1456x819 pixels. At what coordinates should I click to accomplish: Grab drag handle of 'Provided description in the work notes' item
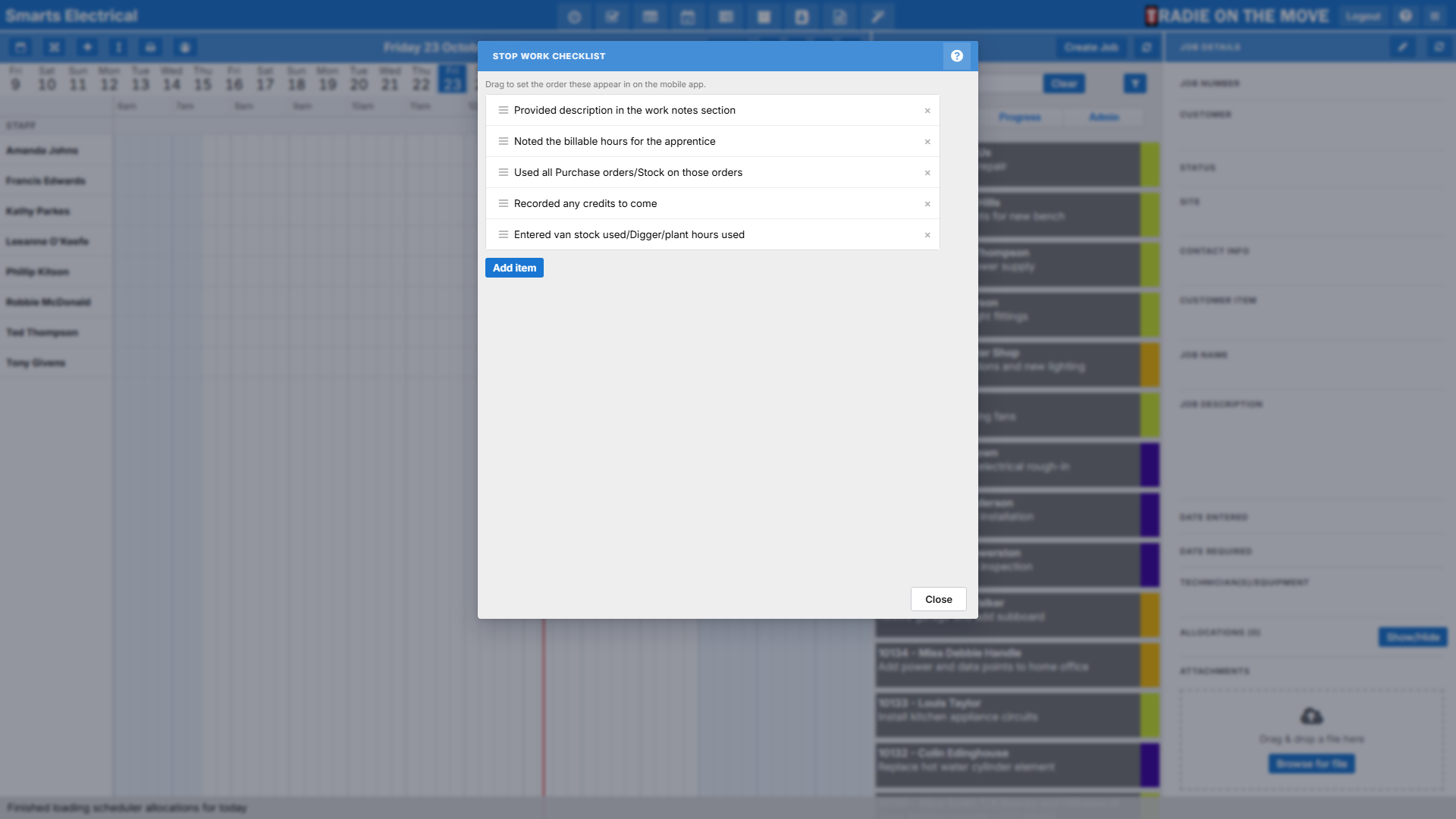click(x=504, y=111)
